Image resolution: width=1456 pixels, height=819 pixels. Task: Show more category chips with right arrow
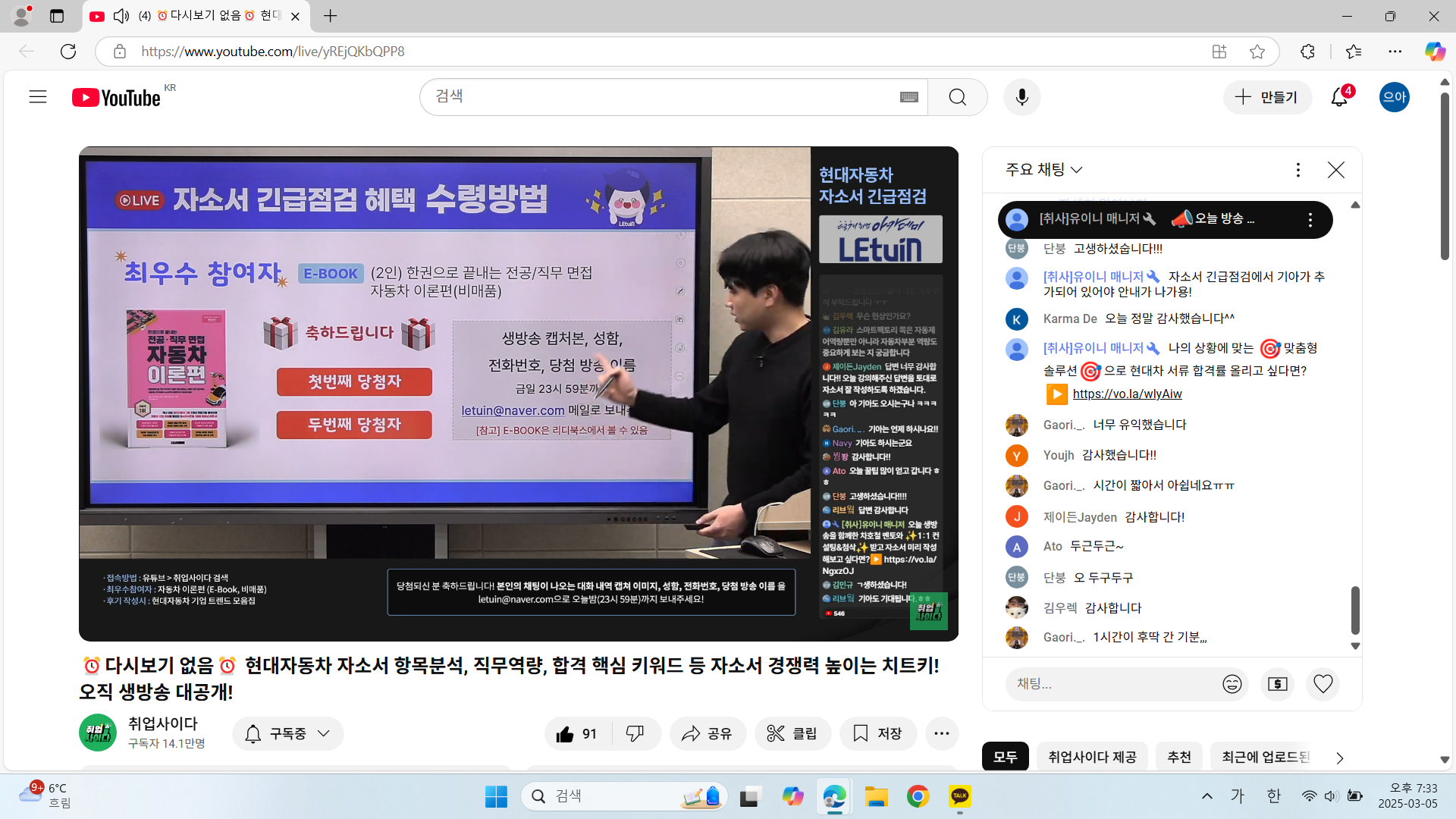tap(1340, 758)
